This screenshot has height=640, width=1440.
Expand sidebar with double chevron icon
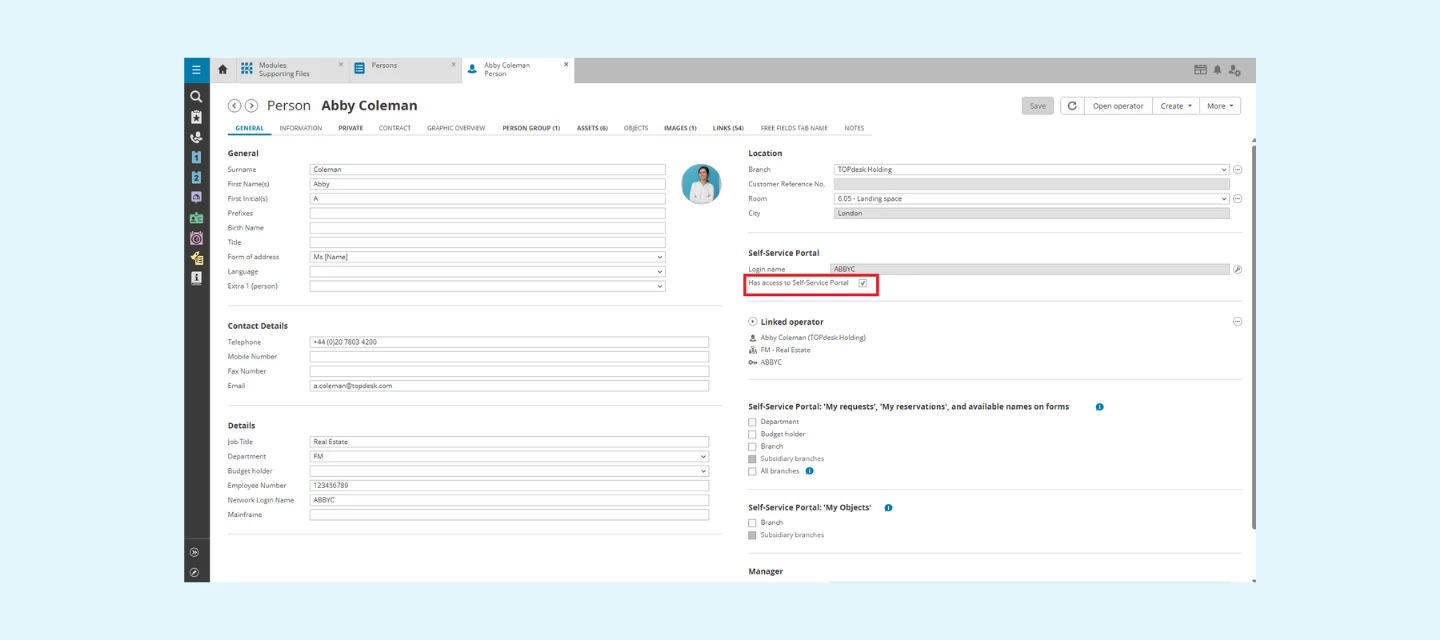[195, 552]
